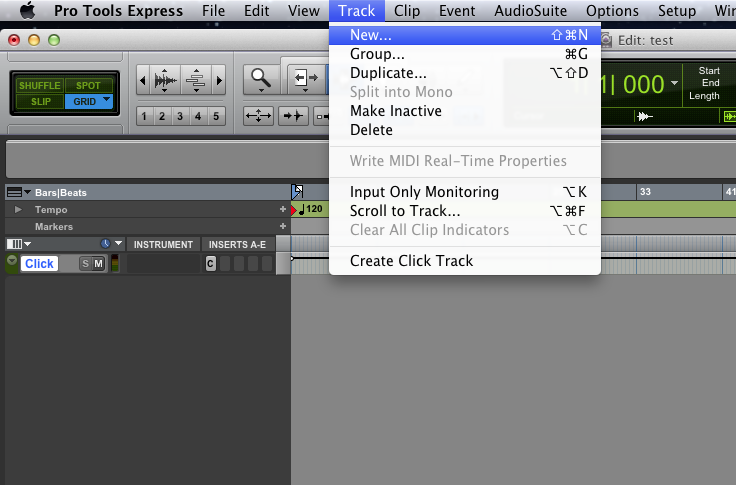Image resolution: width=736 pixels, height=485 pixels.
Task: Select Create Click Track menu item
Action: click(x=411, y=261)
